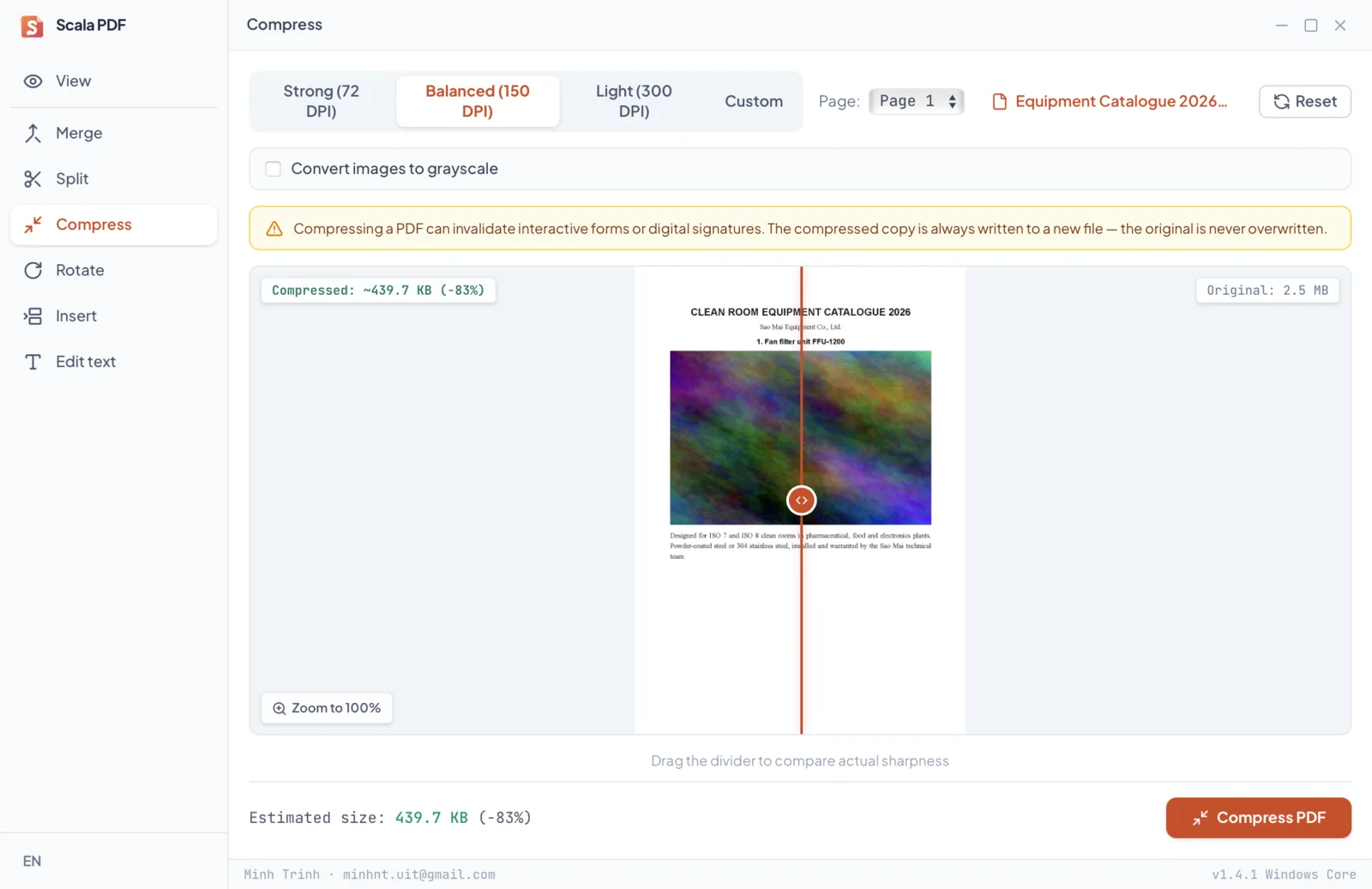
Task: Click the minhnt.uit@gmail.com footer text
Action: click(x=418, y=874)
